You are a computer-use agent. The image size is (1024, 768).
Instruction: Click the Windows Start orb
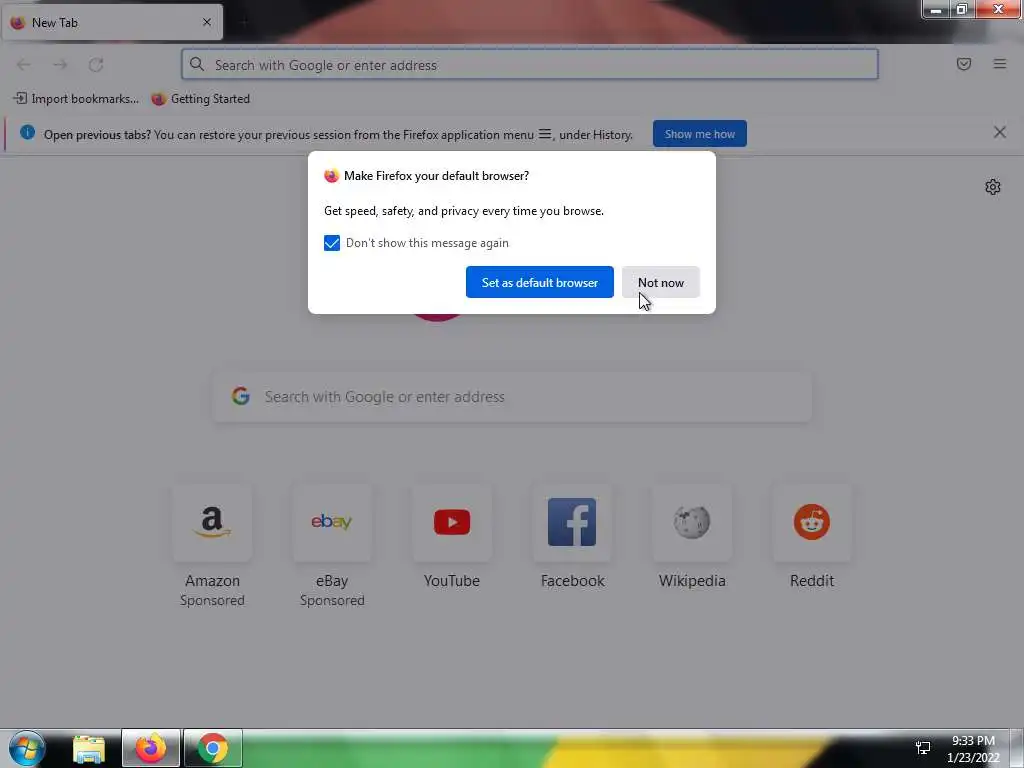pyautogui.click(x=27, y=748)
